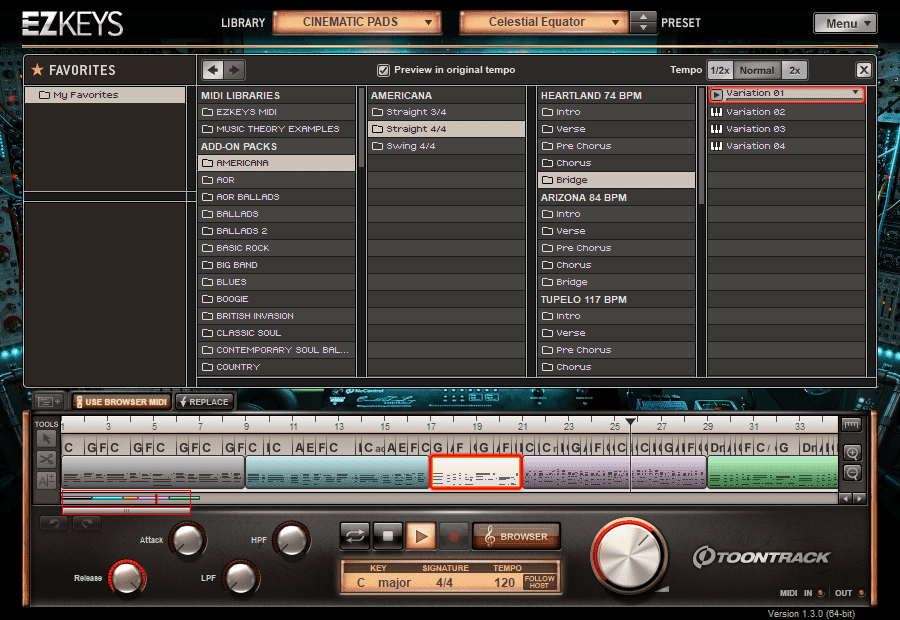
Task: Open the Menu dropdown button
Action: click(845, 24)
